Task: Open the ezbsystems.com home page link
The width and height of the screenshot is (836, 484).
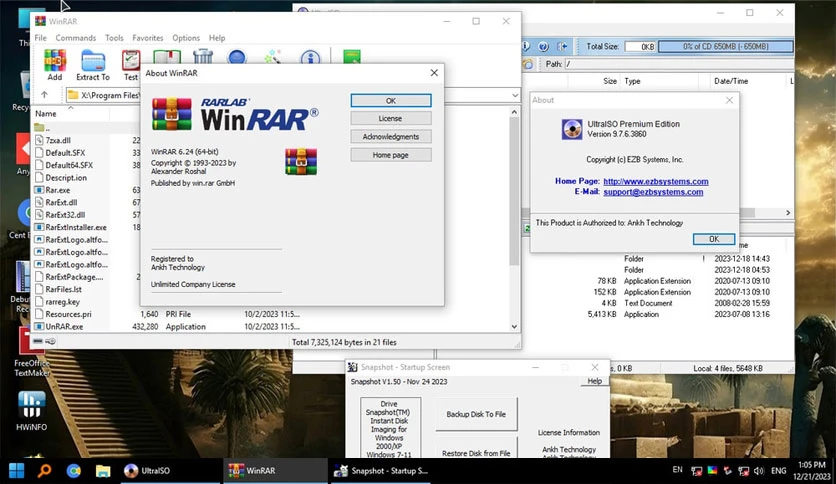Action: click(x=655, y=181)
